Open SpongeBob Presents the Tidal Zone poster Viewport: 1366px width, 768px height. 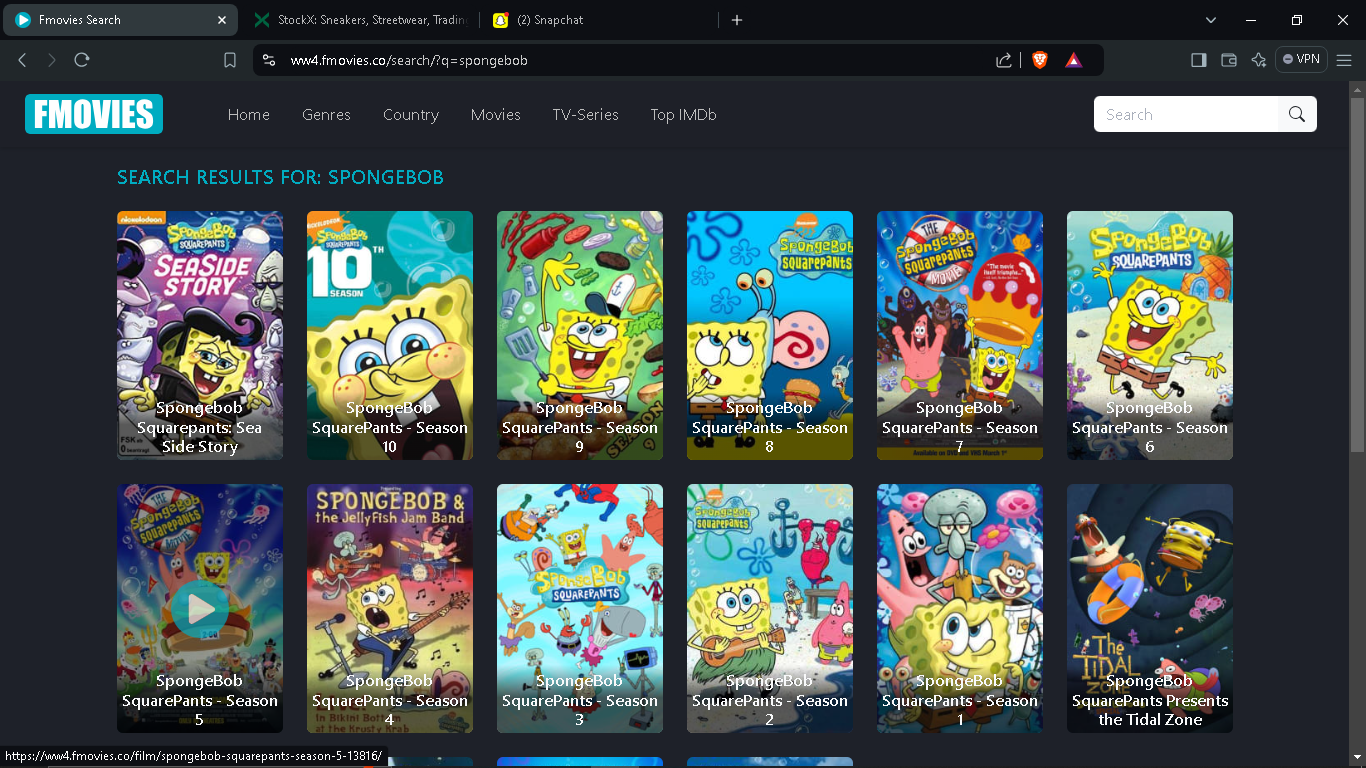pos(1150,608)
